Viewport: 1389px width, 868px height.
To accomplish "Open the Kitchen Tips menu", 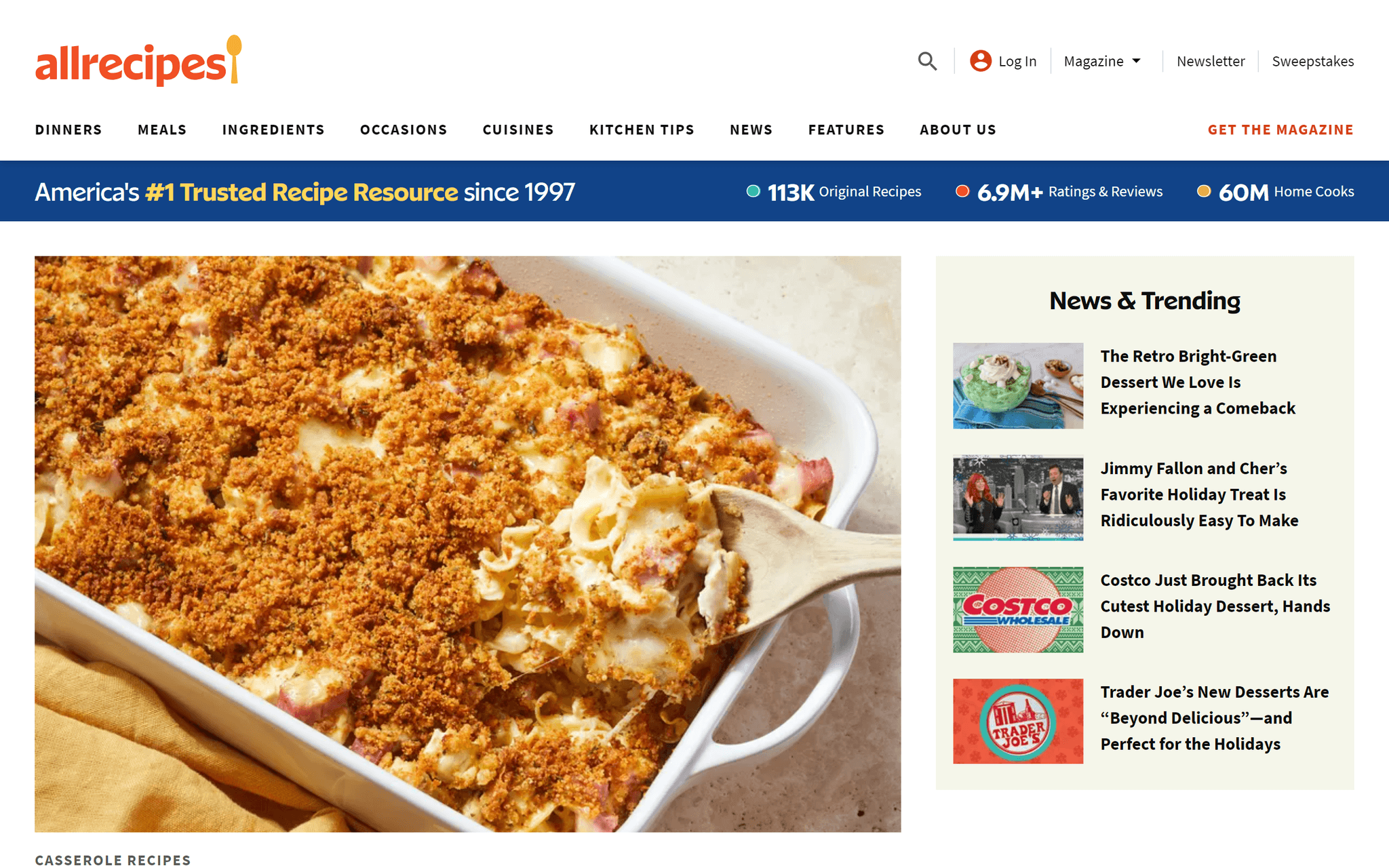I will tap(642, 130).
